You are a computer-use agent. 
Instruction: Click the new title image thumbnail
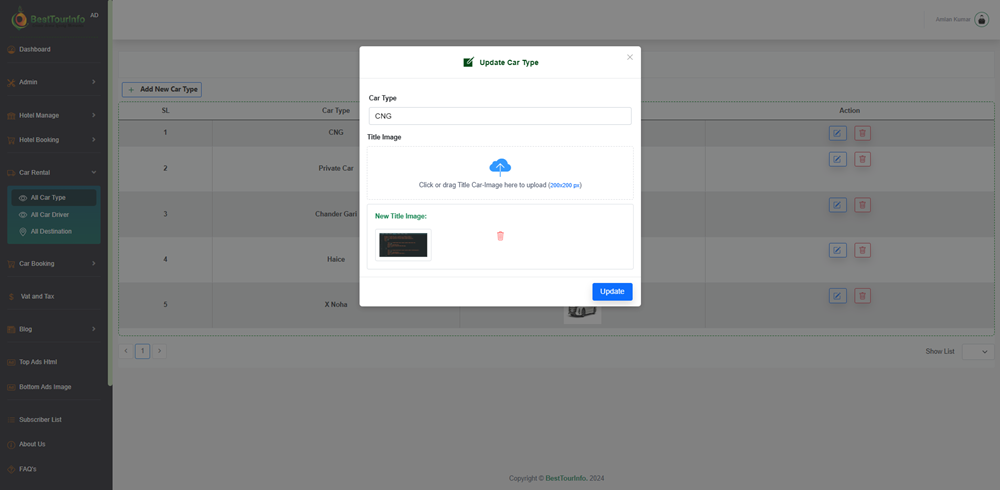pos(403,245)
